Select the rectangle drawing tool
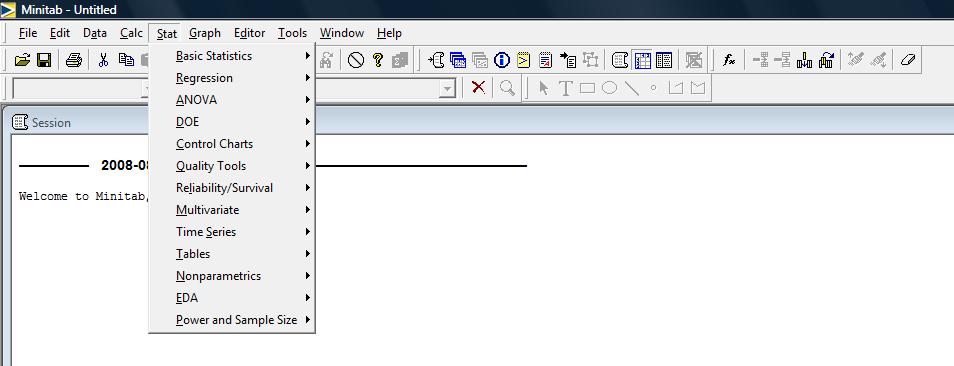 (587, 88)
